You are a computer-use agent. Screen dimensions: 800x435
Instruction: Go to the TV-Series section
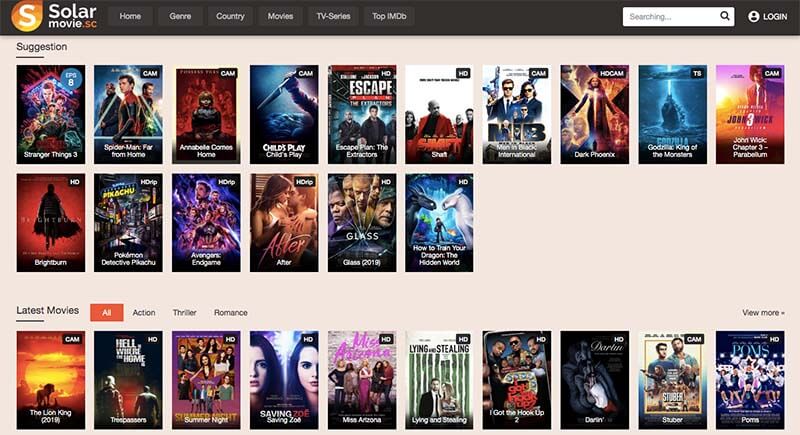[333, 16]
